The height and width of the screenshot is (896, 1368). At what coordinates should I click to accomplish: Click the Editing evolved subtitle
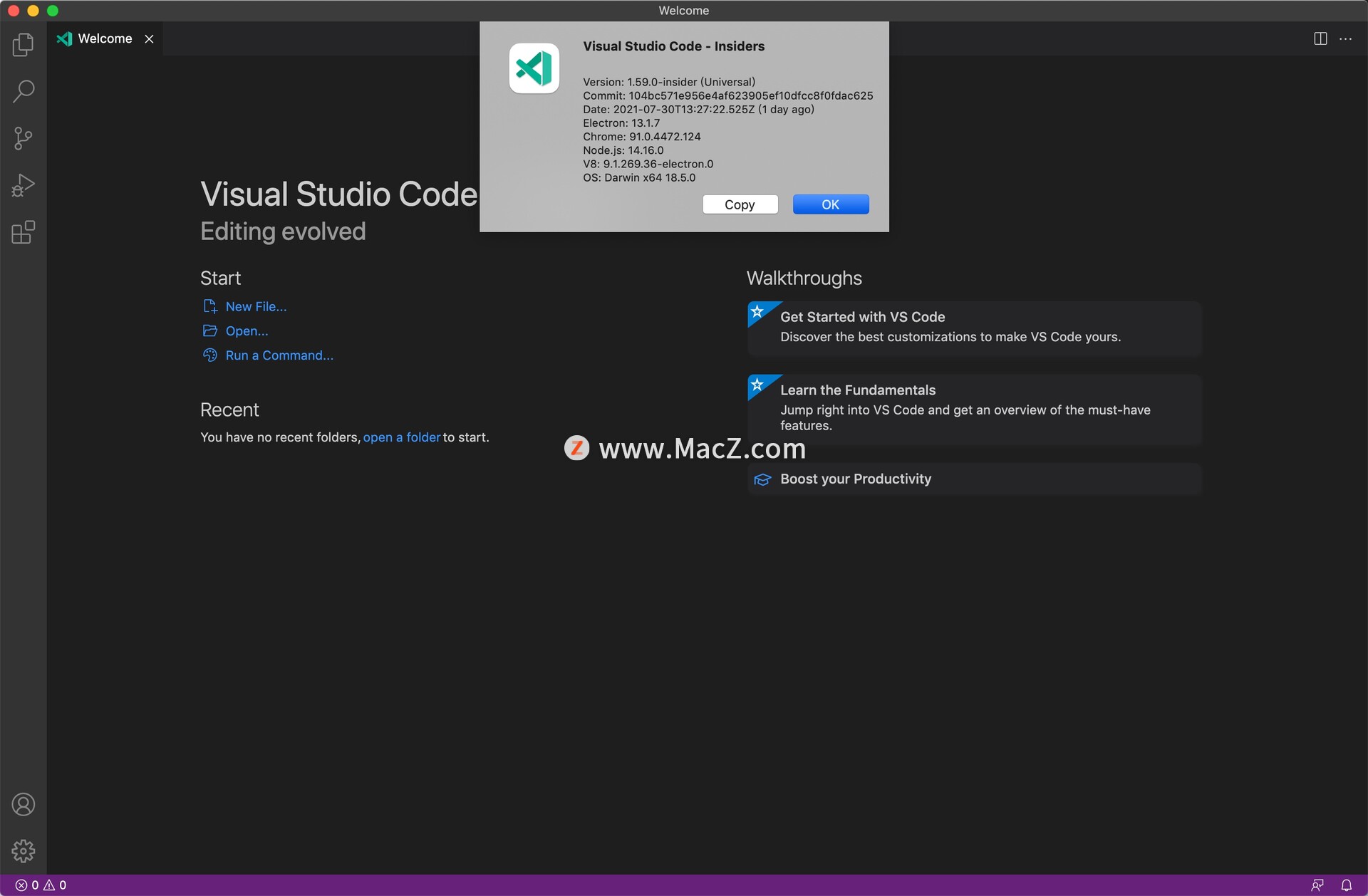click(x=283, y=231)
